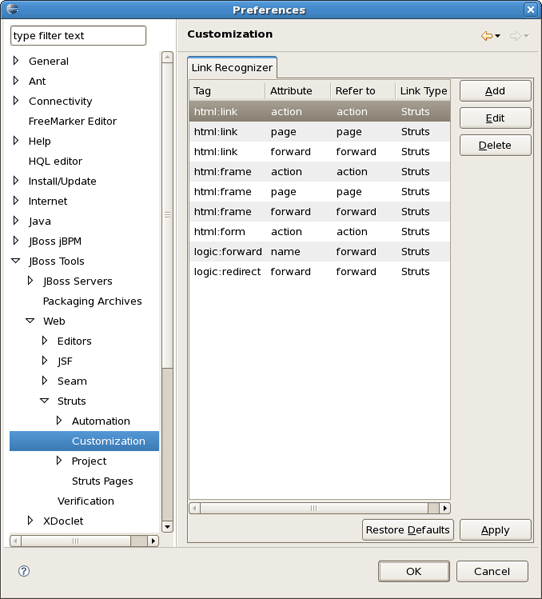The height and width of the screenshot is (599, 542).
Task: Expand the Ant tree node
Action: pyautogui.click(x=16, y=81)
